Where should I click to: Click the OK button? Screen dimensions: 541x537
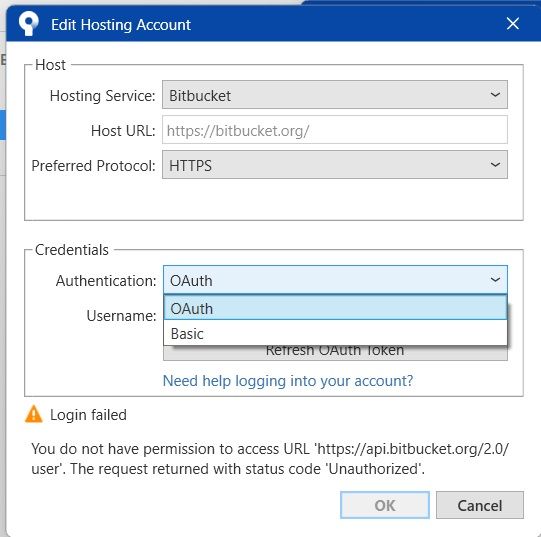point(385,505)
